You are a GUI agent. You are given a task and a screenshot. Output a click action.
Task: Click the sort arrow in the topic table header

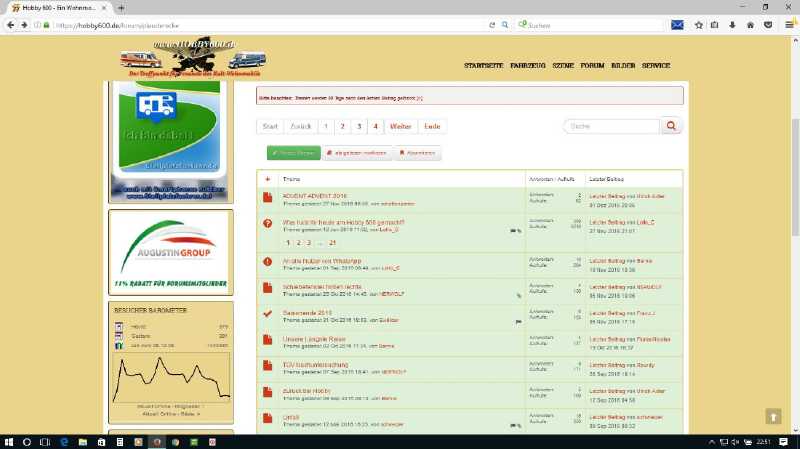click(x=267, y=179)
